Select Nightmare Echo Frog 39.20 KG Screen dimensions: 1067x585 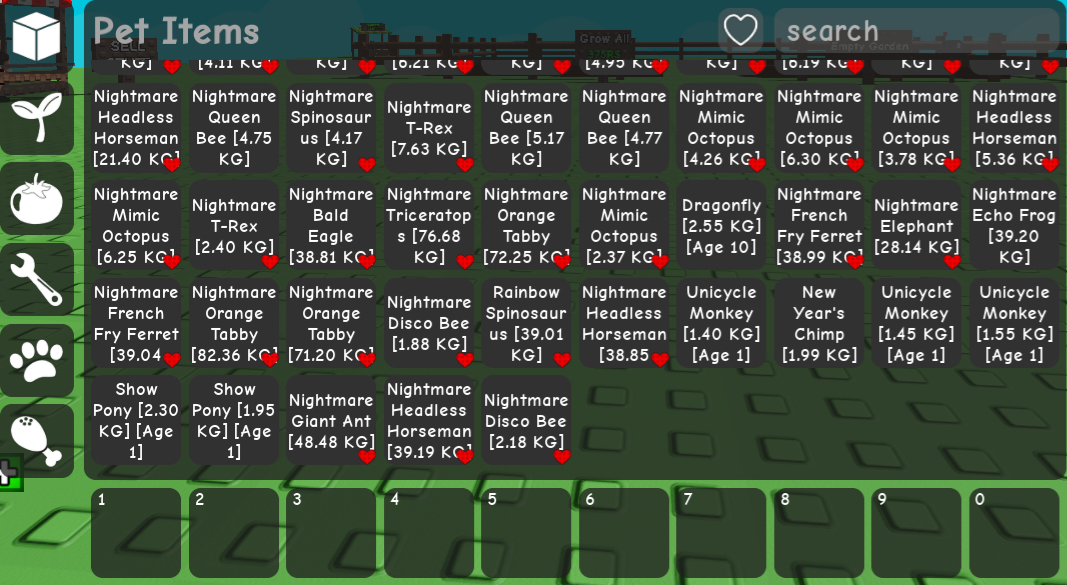(1014, 226)
